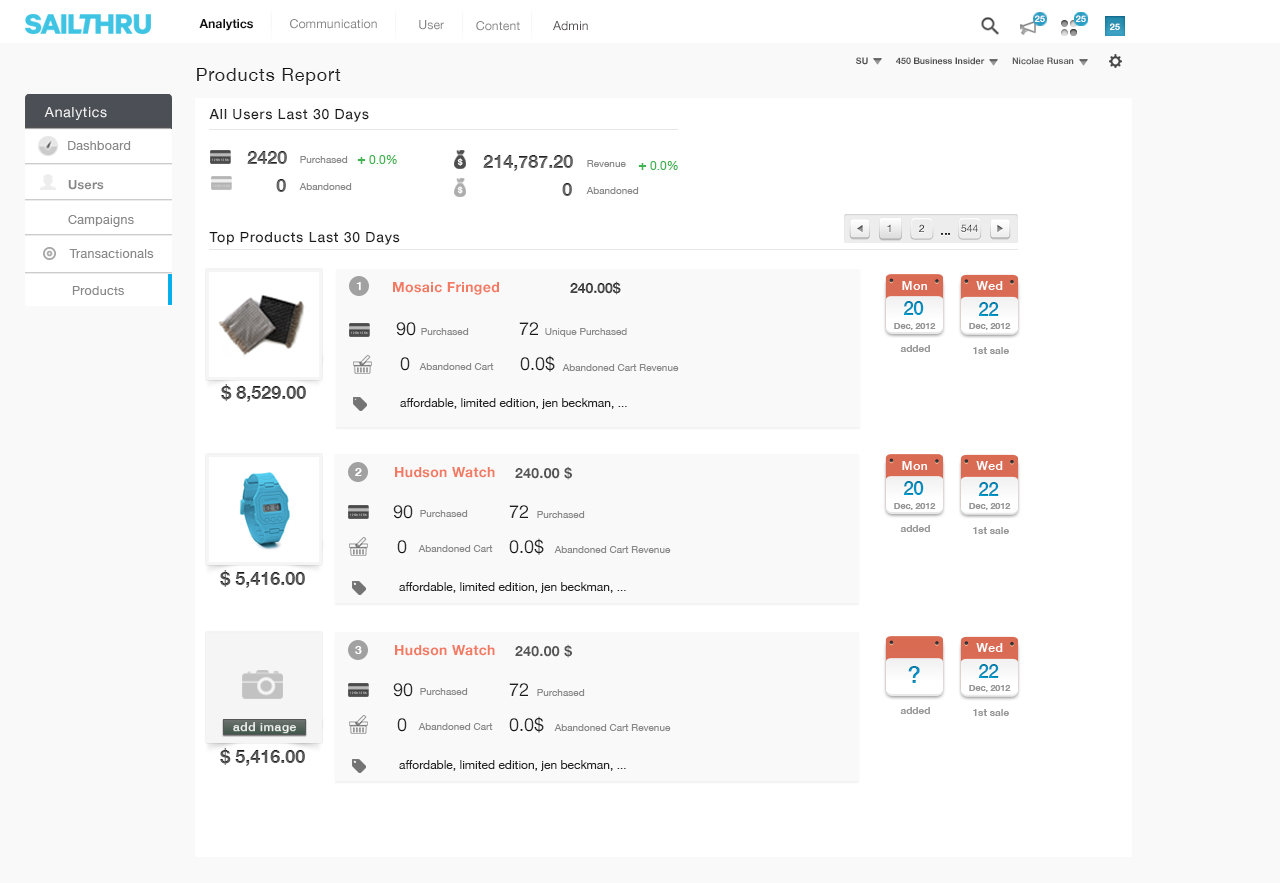The image size is (1280, 883).
Task: Click the 2420 purchased count
Action: [x=267, y=158]
